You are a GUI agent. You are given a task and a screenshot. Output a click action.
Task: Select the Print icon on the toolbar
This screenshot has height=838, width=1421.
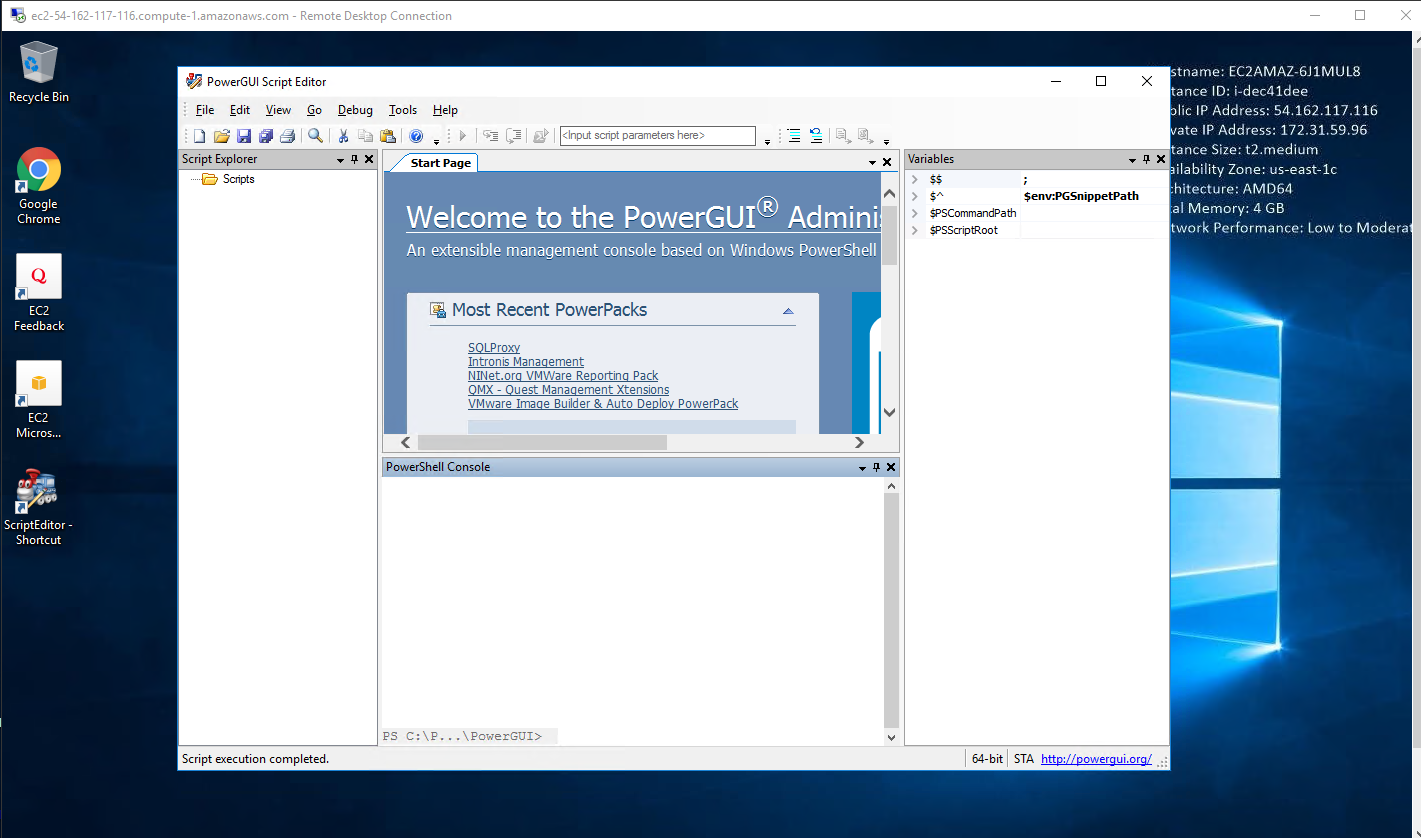coord(289,136)
